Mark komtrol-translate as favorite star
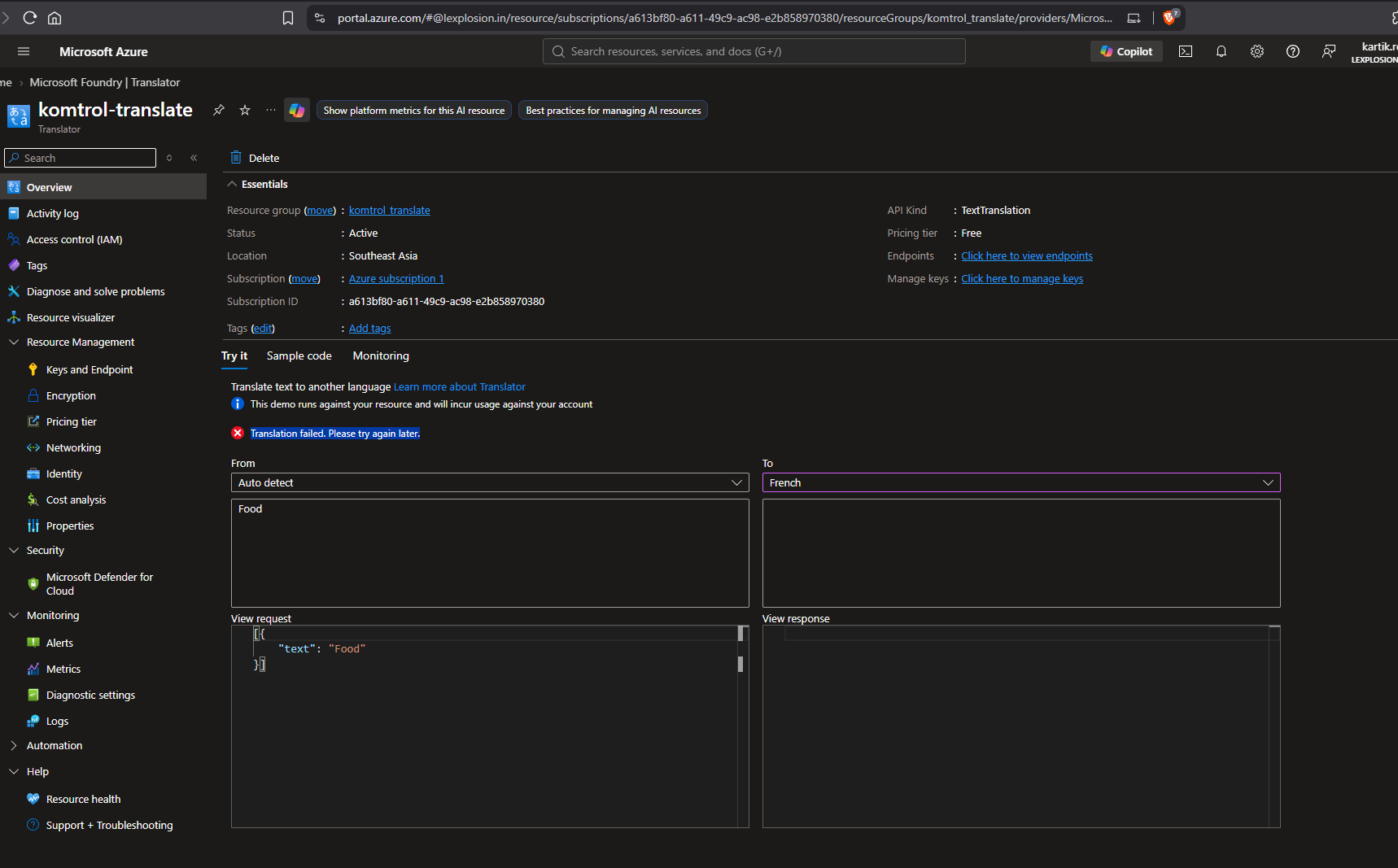 pos(245,110)
